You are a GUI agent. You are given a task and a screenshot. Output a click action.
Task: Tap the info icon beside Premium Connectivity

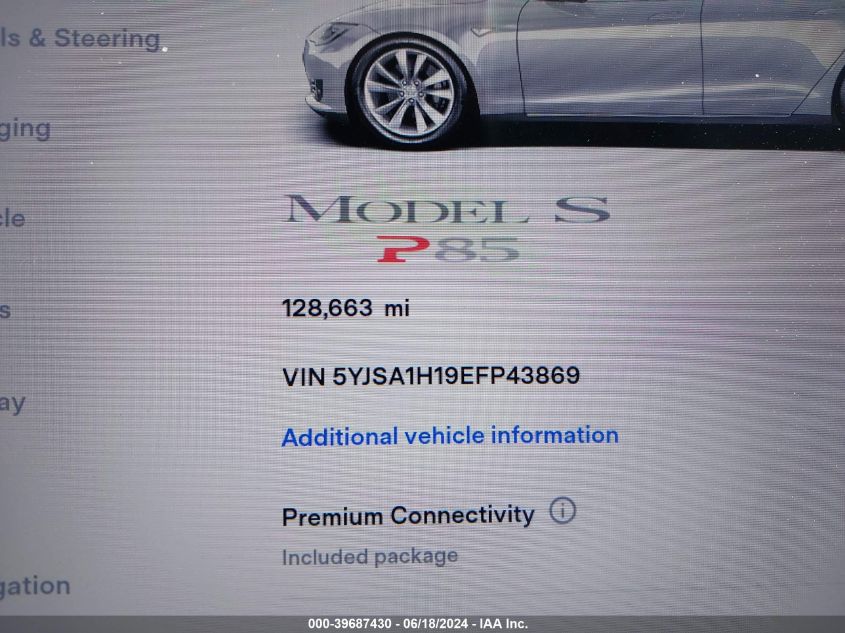pos(562,510)
